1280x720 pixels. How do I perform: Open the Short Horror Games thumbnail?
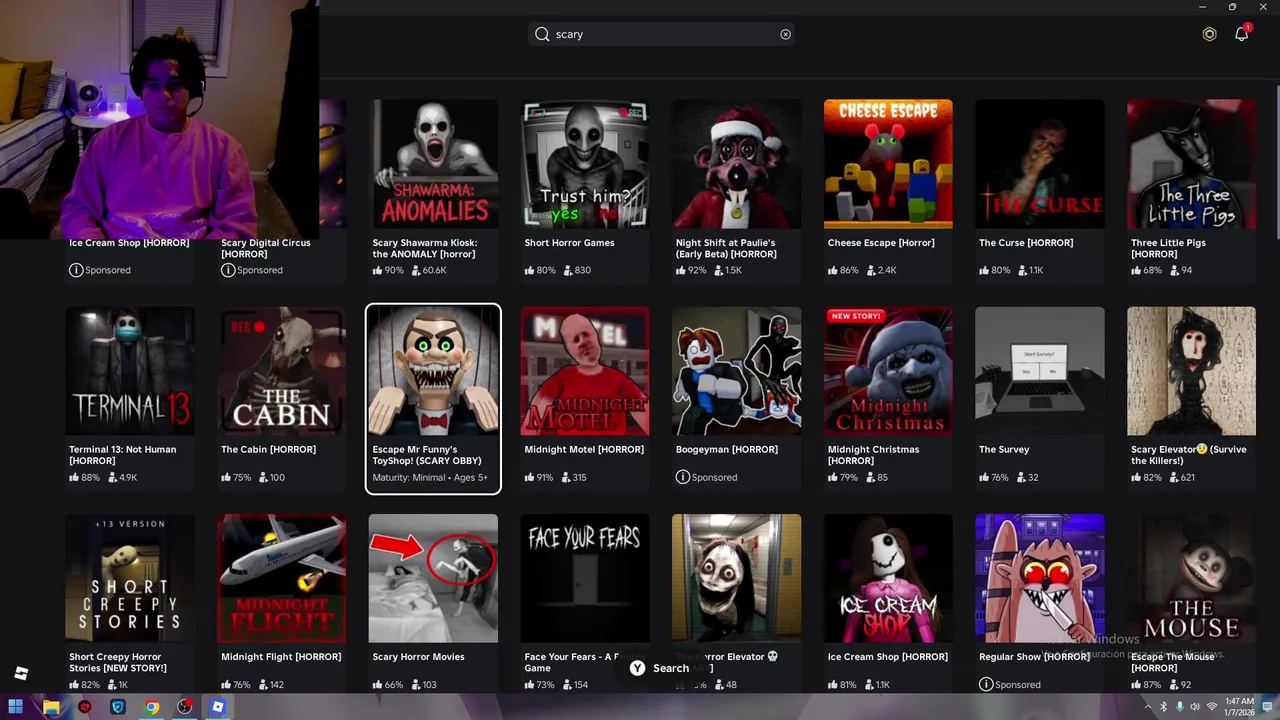coord(585,164)
